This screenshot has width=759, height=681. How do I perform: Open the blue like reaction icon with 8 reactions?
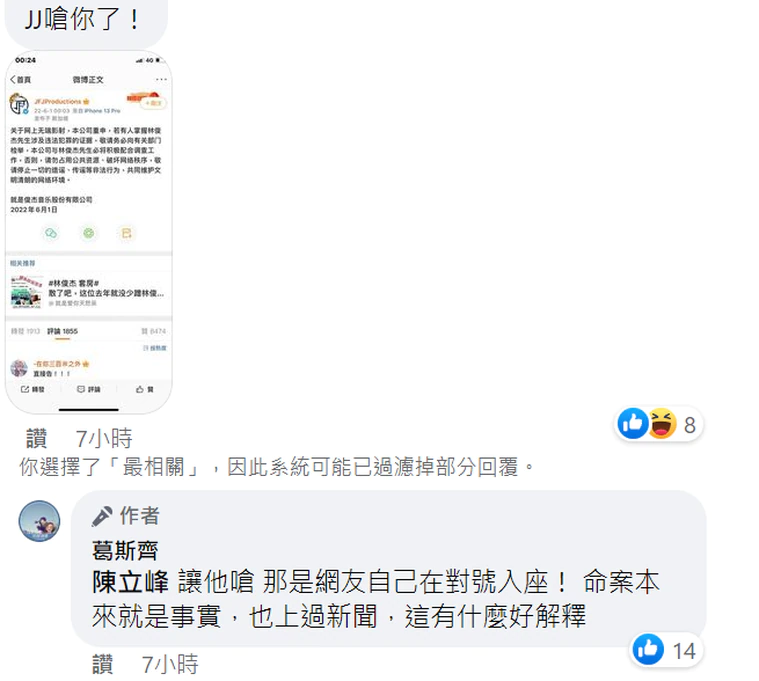pos(633,424)
